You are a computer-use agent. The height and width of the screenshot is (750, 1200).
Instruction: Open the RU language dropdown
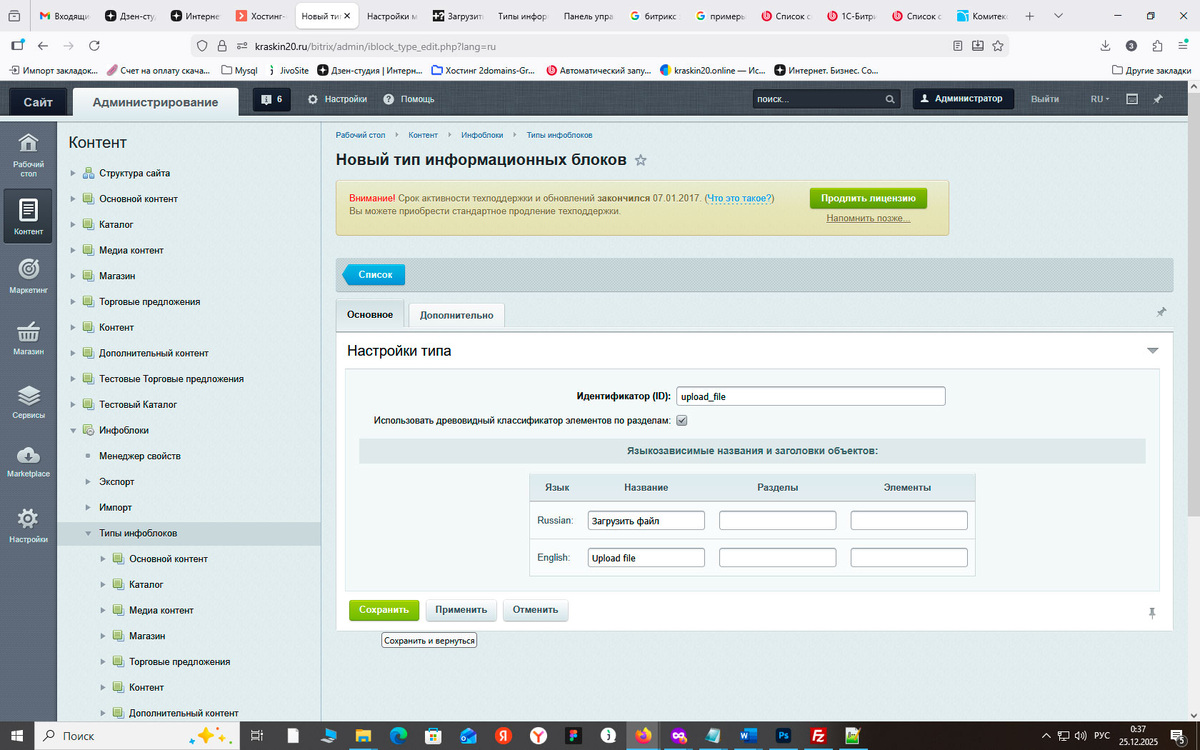(x=1097, y=98)
